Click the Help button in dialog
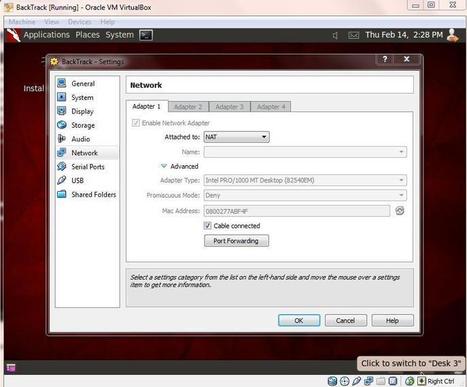The height and width of the screenshot is (387, 467). click(392, 320)
